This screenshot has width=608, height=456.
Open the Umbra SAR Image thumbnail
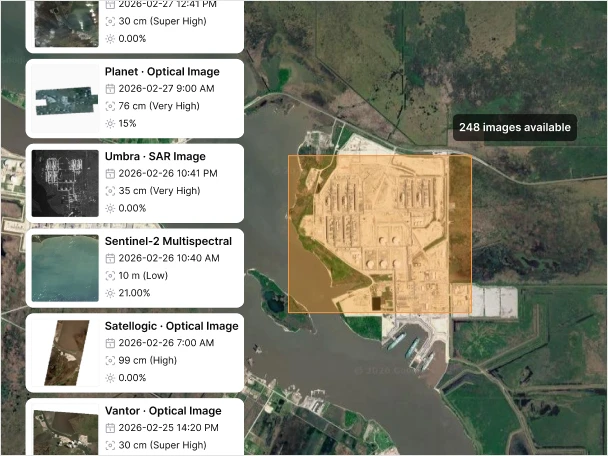click(x=65, y=183)
